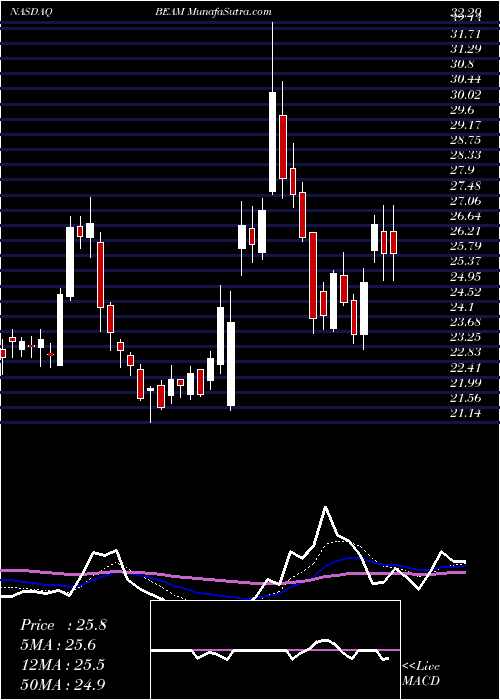The image size is (500, 700).
Task: Select the 28.33 price axis label
Action: coord(466,155)
